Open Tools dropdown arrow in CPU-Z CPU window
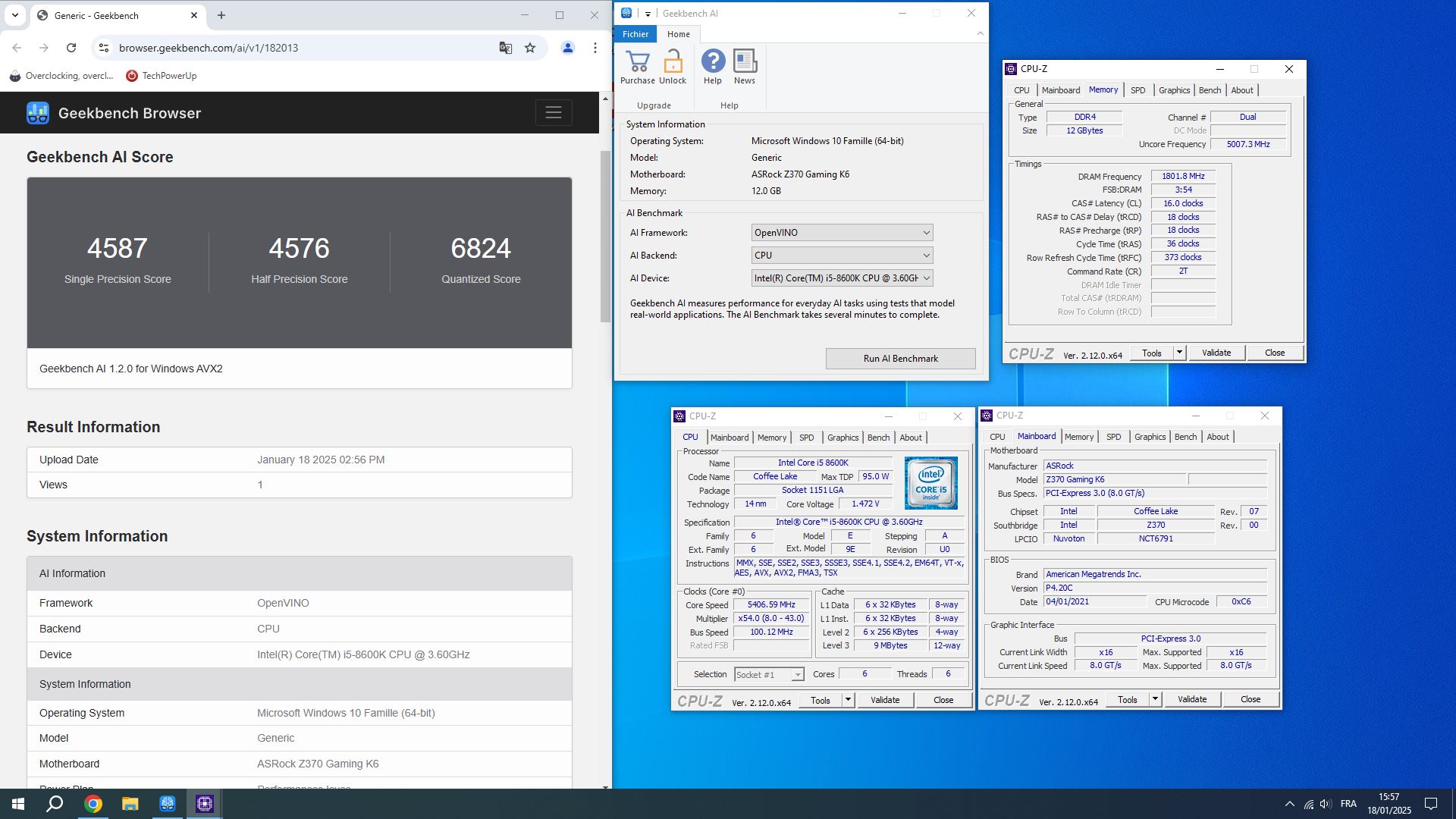The width and height of the screenshot is (1456, 819). tap(848, 700)
